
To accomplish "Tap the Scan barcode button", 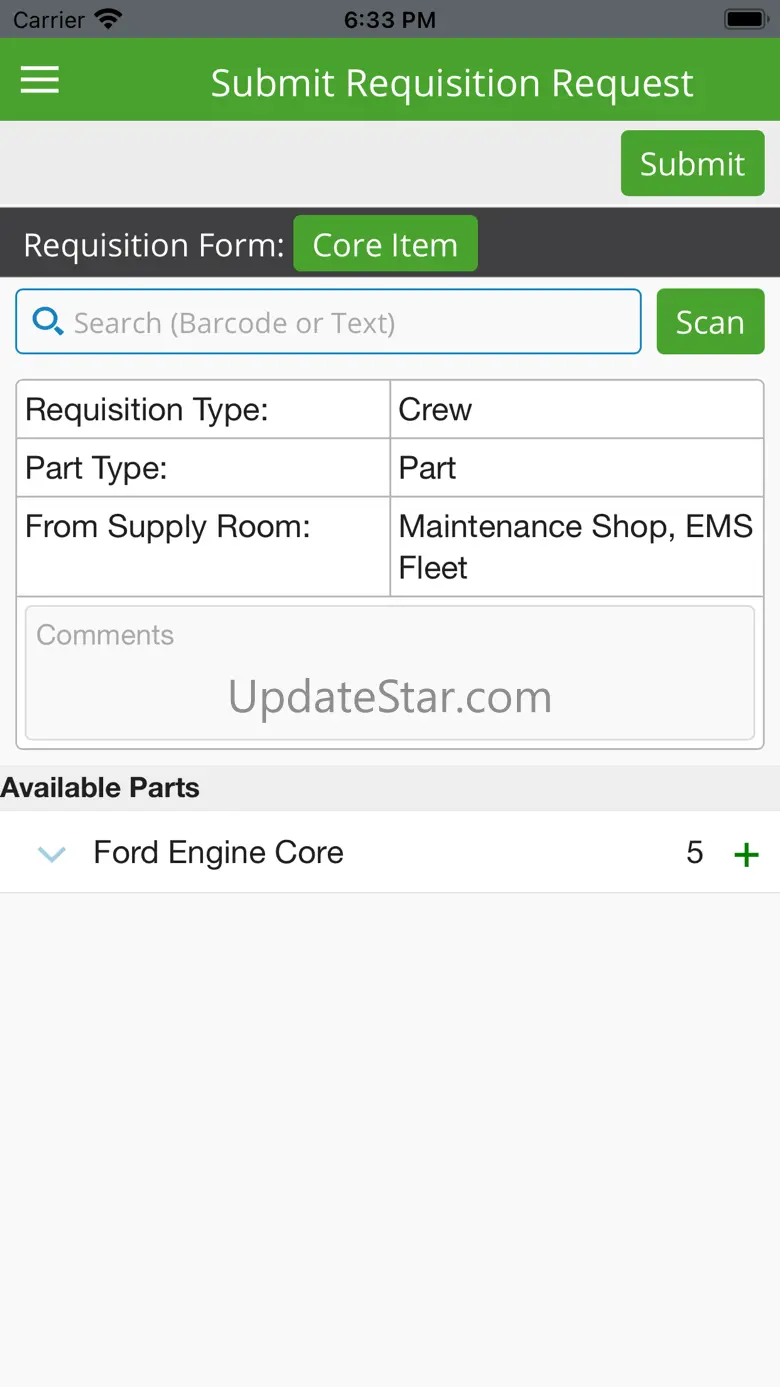I will tap(710, 322).
